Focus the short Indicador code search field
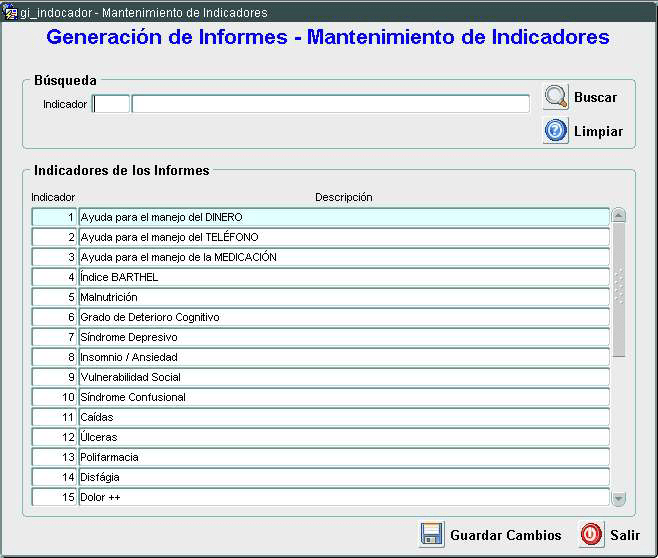658x558 pixels. (x=111, y=104)
